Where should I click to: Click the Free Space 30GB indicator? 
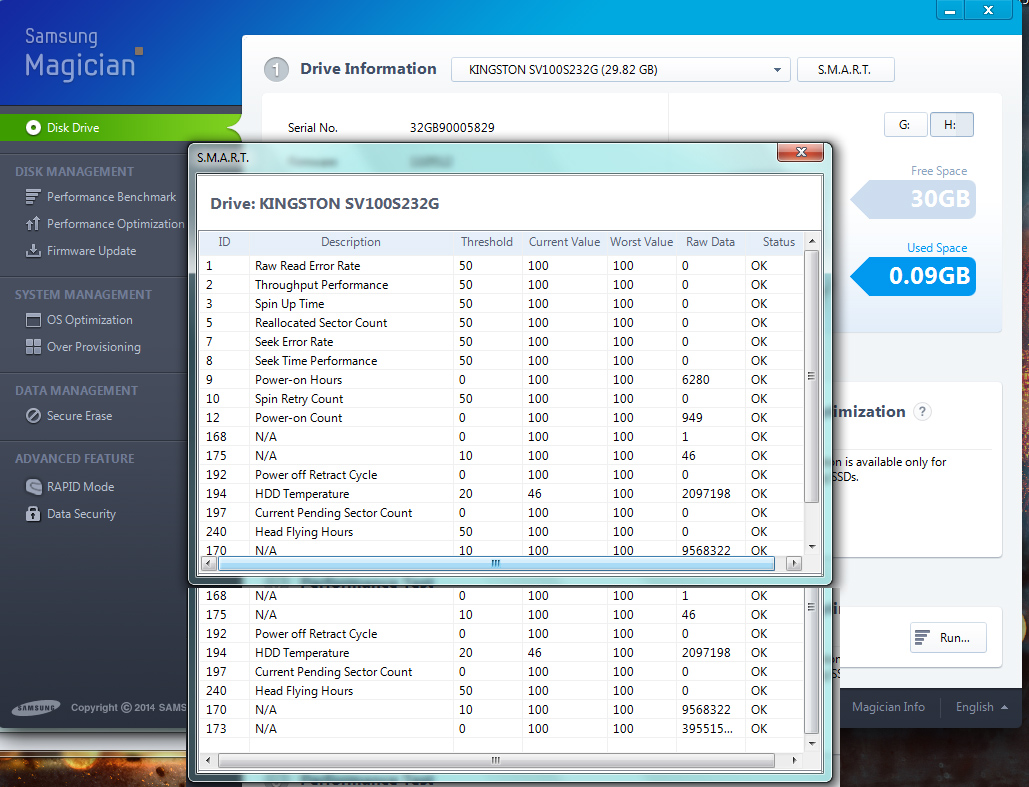point(914,199)
